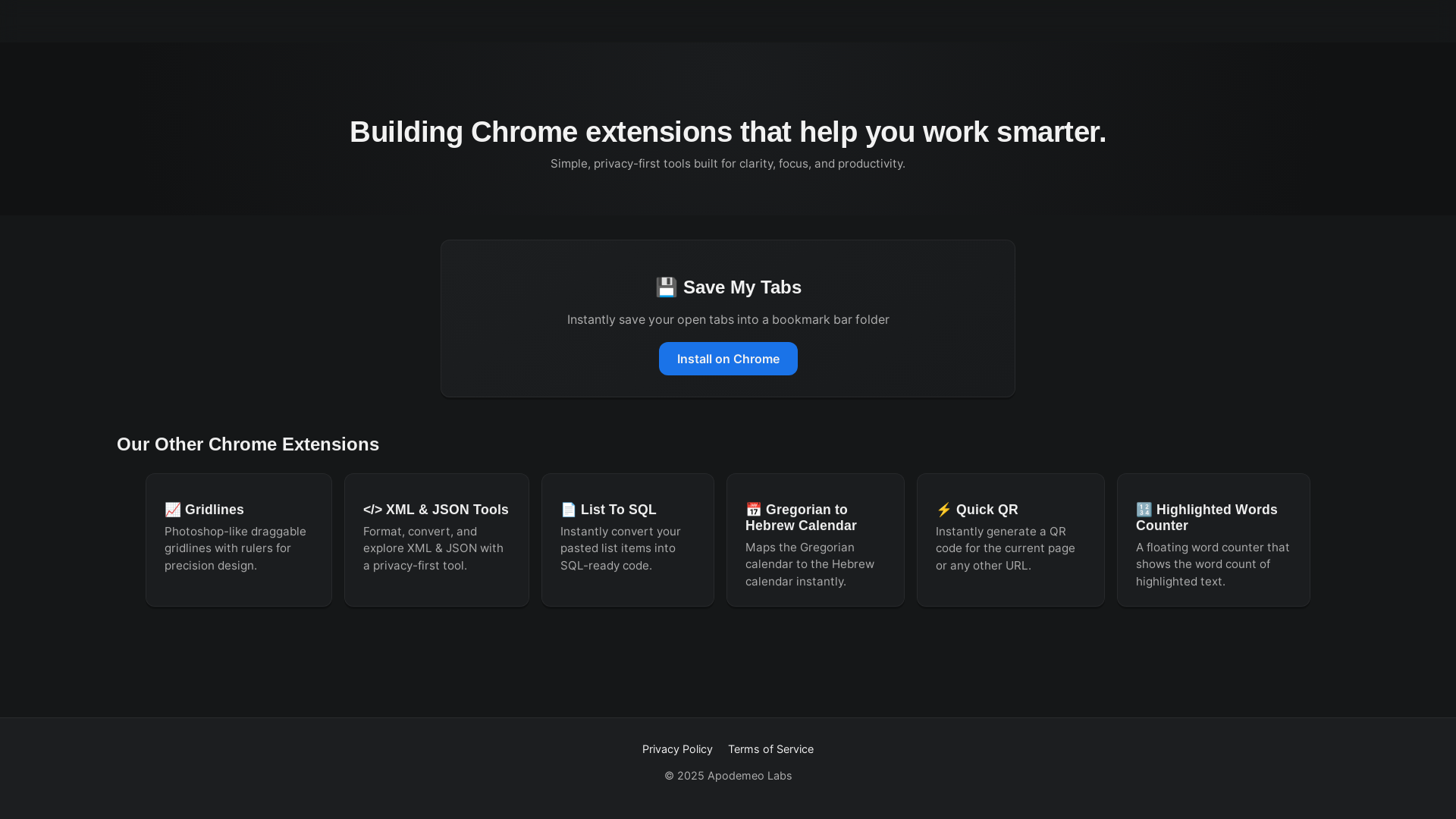Click the numbers icon beside Highlighted Words Counter

pyautogui.click(x=1144, y=510)
